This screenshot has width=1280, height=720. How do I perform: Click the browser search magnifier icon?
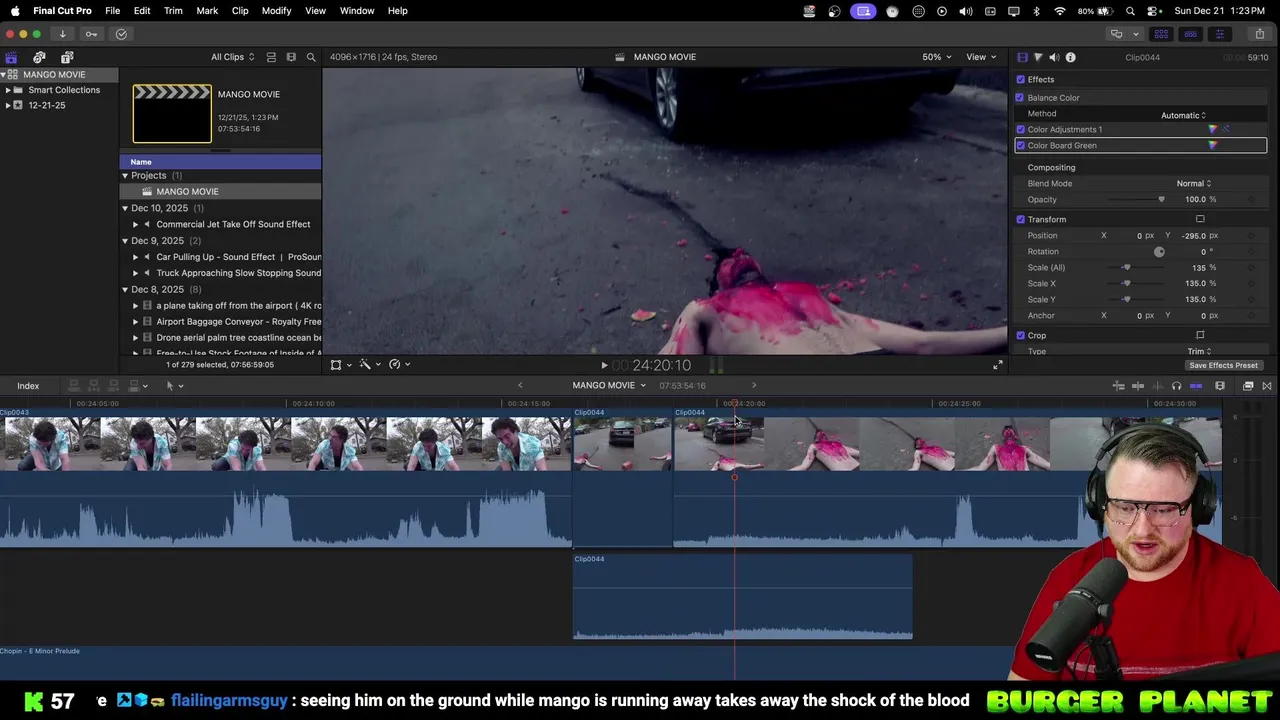click(x=311, y=57)
